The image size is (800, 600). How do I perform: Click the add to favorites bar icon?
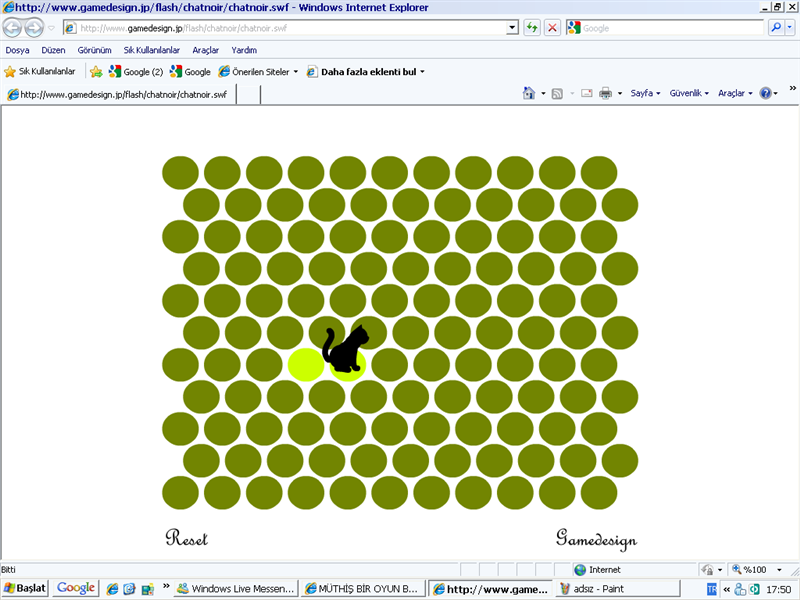coord(96,72)
